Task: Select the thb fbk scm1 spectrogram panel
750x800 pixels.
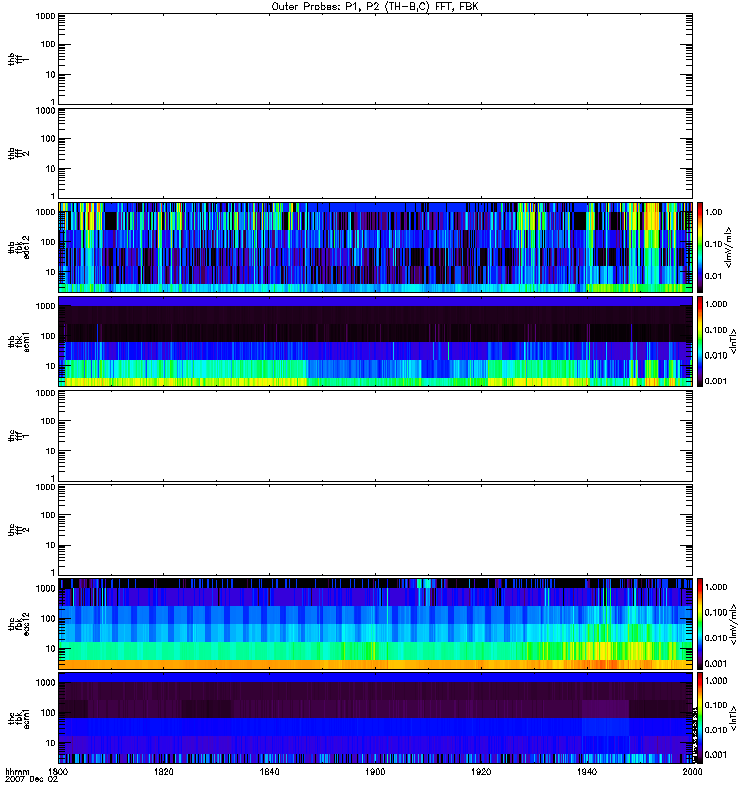Action: [x=375, y=341]
